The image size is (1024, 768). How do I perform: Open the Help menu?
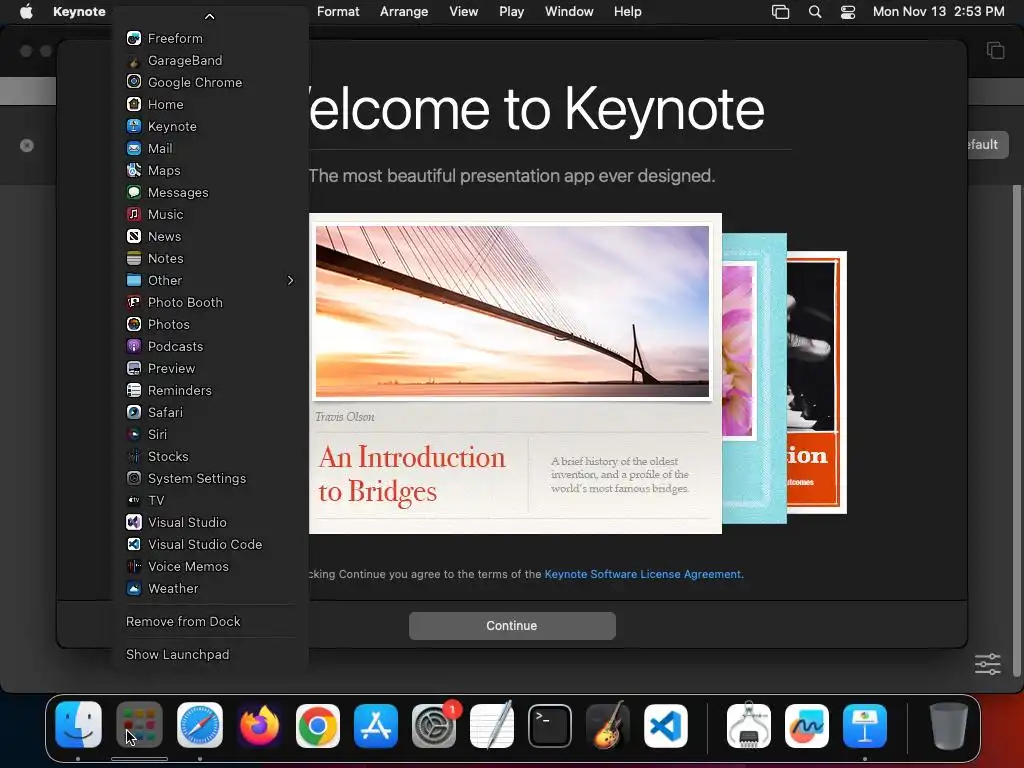coord(628,11)
